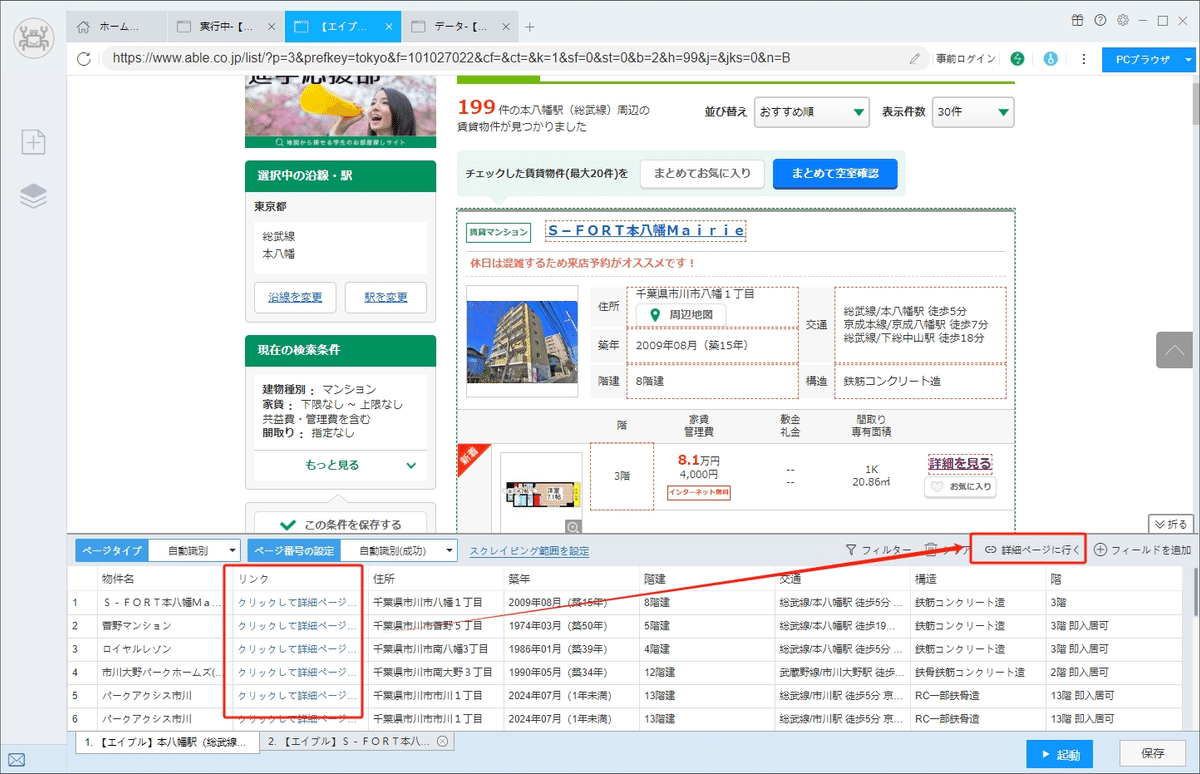The height and width of the screenshot is (774, 1200).
Task: Select bottom tab 1. 【エイブル】本八幡駅
Action: pyautogui.click(x=168, y=741)
